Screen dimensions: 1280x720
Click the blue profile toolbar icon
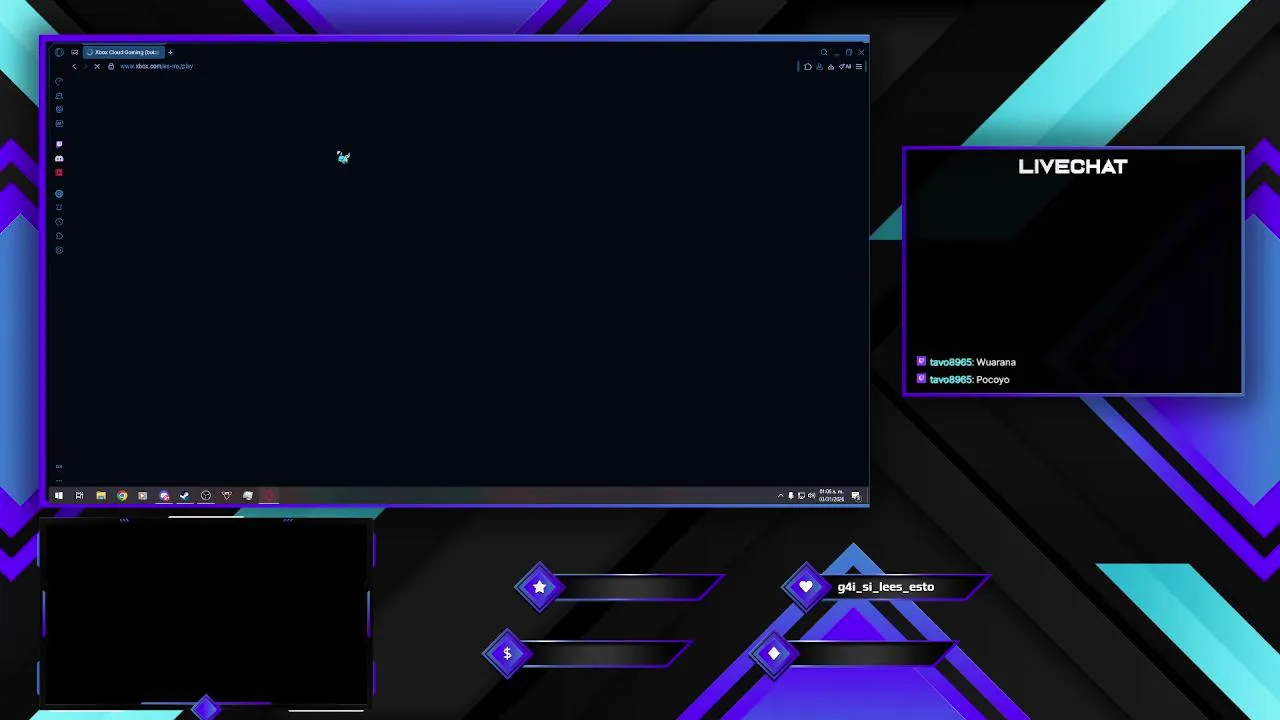(819, 67)
